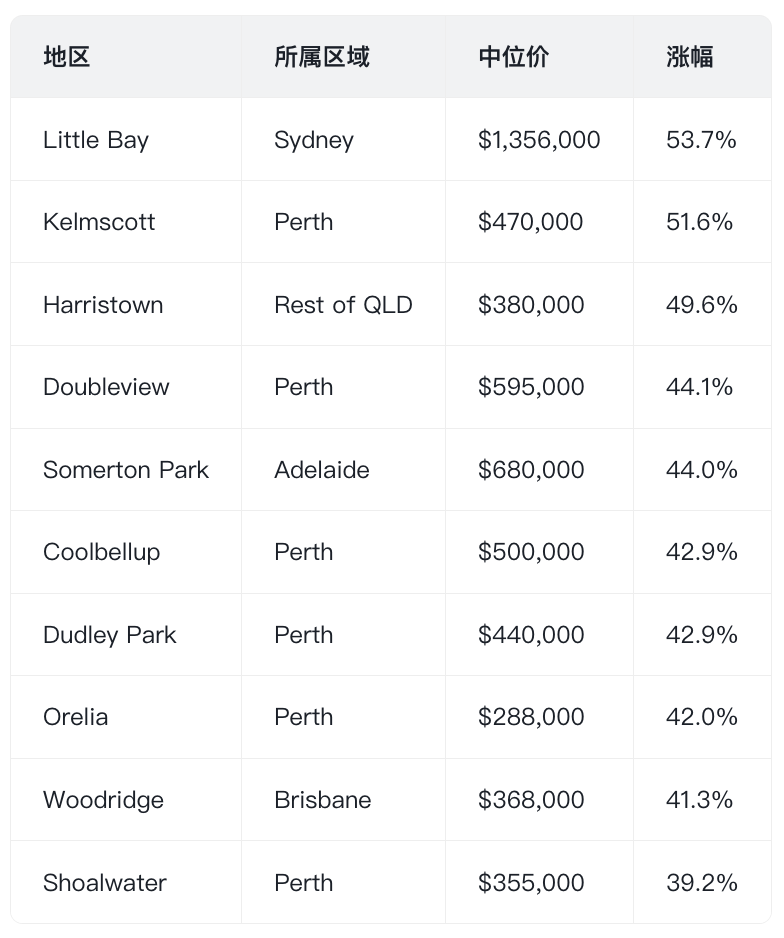Click the 涨幅 column header
This screenshot has width=784, height=938.
690,57
